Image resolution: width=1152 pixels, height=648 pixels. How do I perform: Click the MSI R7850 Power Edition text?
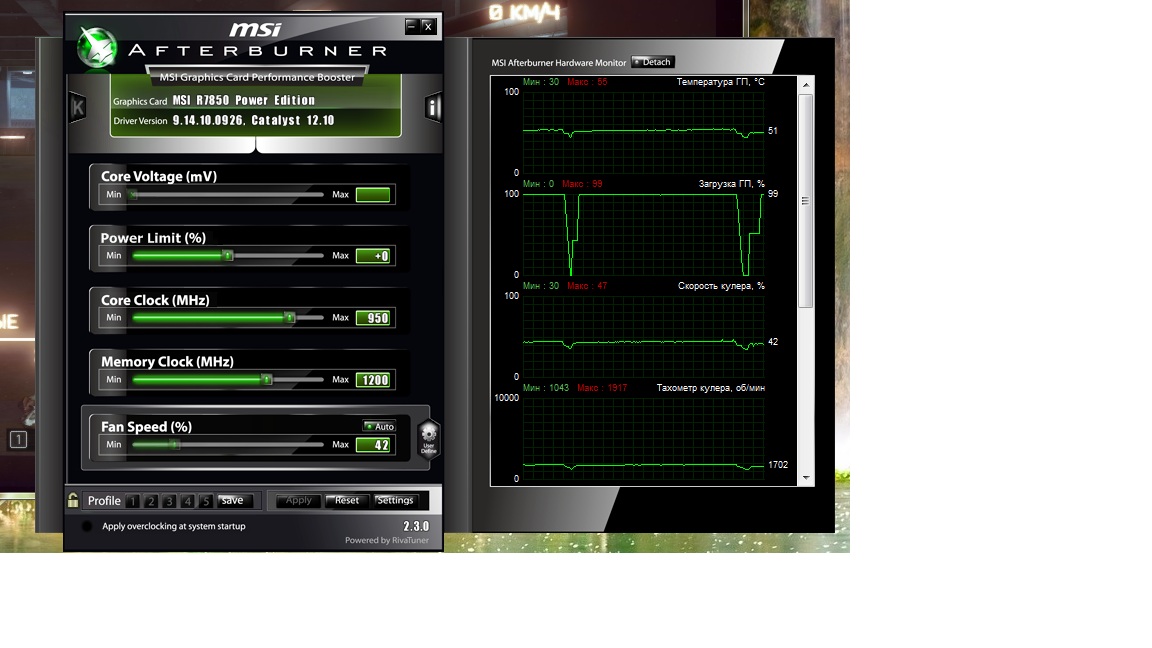(243, 100)
